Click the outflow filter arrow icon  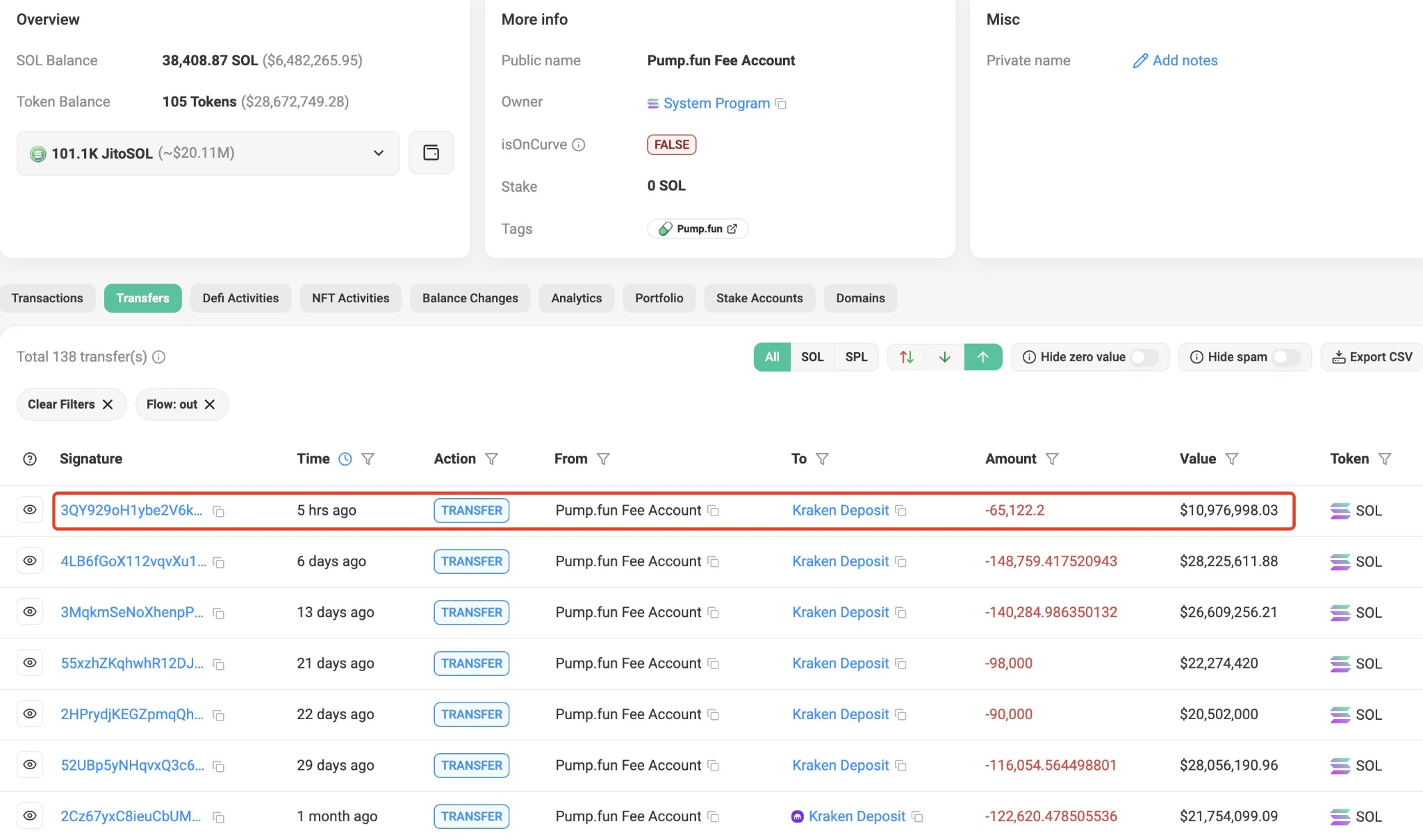click(x=983, y=357)
